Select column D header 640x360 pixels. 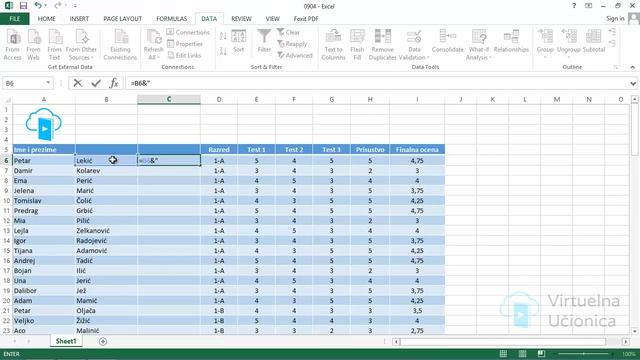pos(219,99)
